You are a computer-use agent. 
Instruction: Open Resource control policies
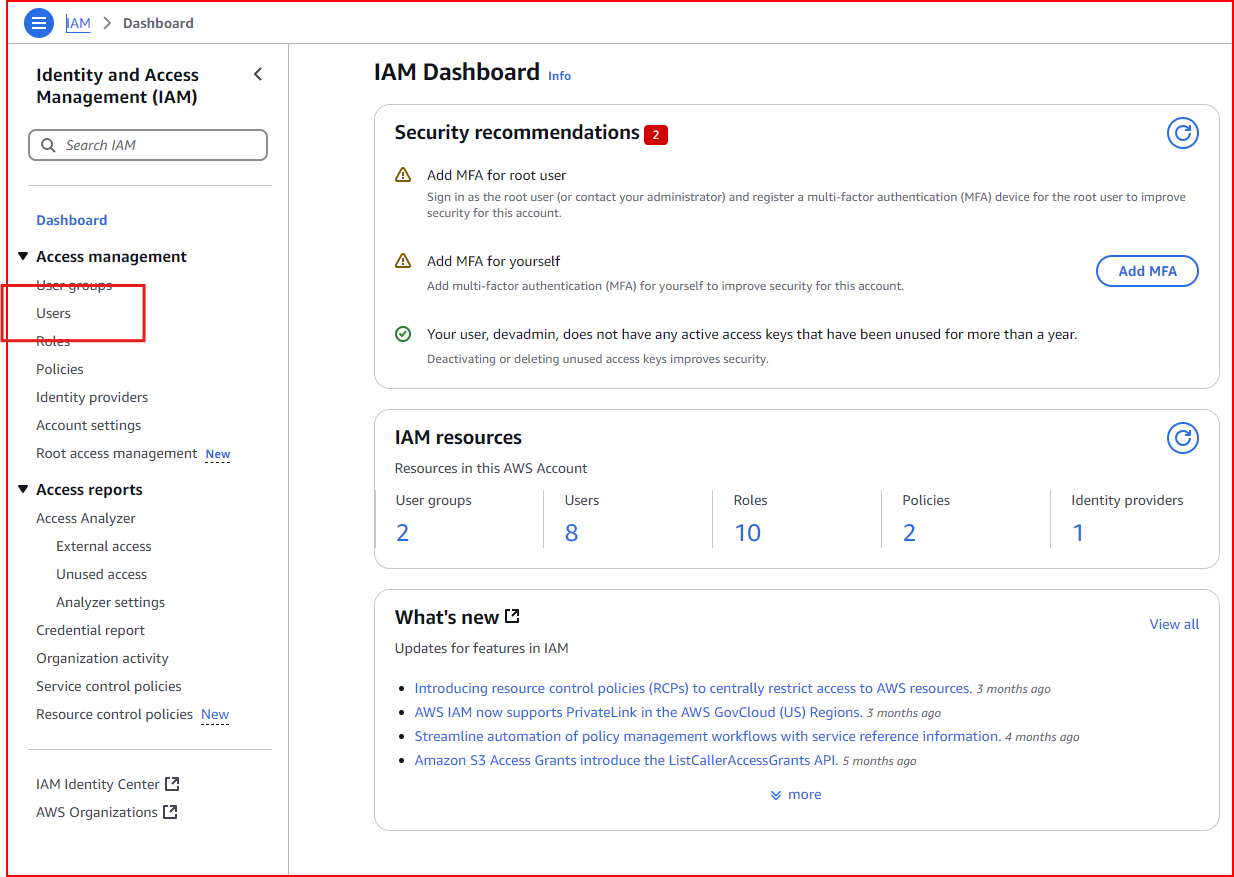point(115,714)
